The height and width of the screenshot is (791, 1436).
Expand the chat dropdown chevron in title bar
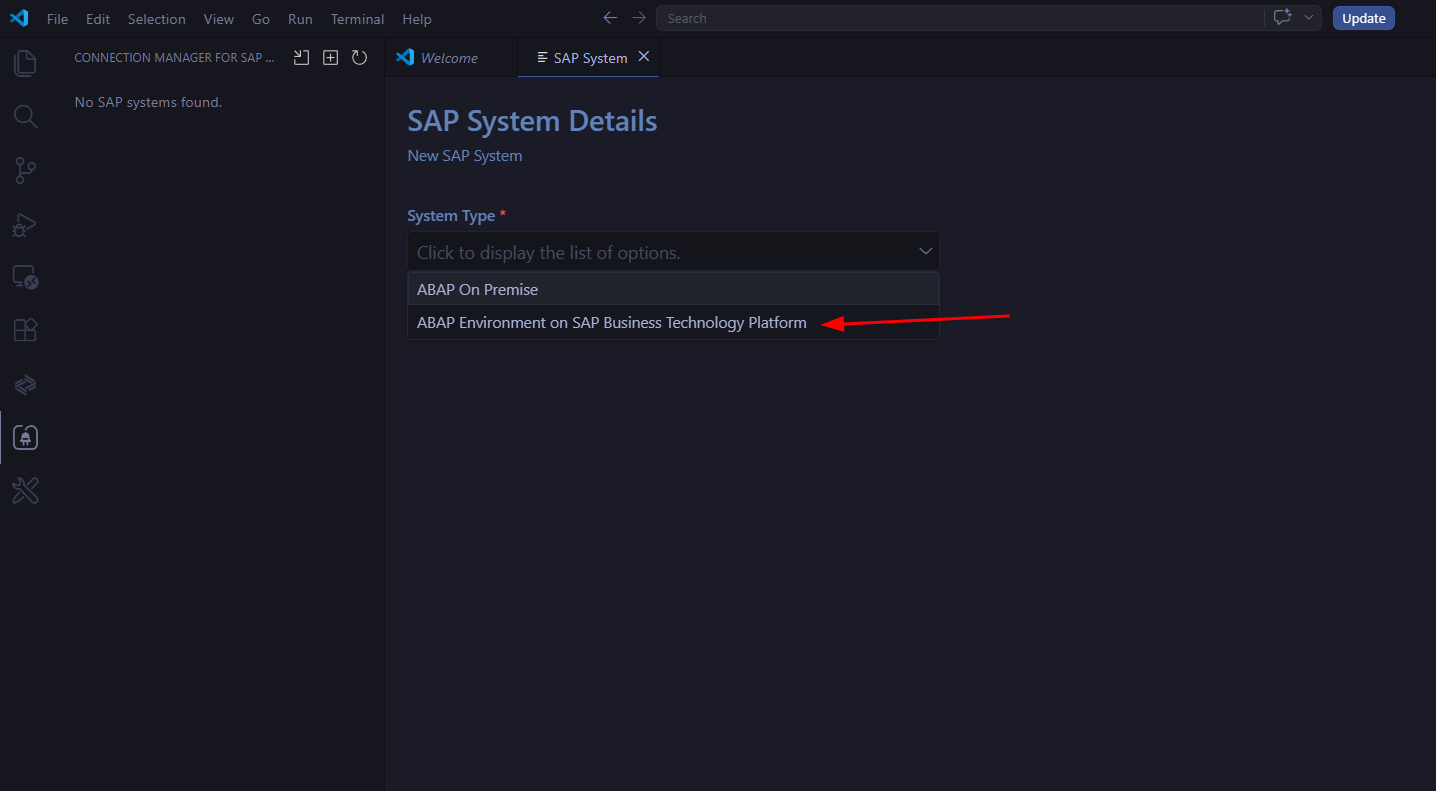(x=1309, y=18)
